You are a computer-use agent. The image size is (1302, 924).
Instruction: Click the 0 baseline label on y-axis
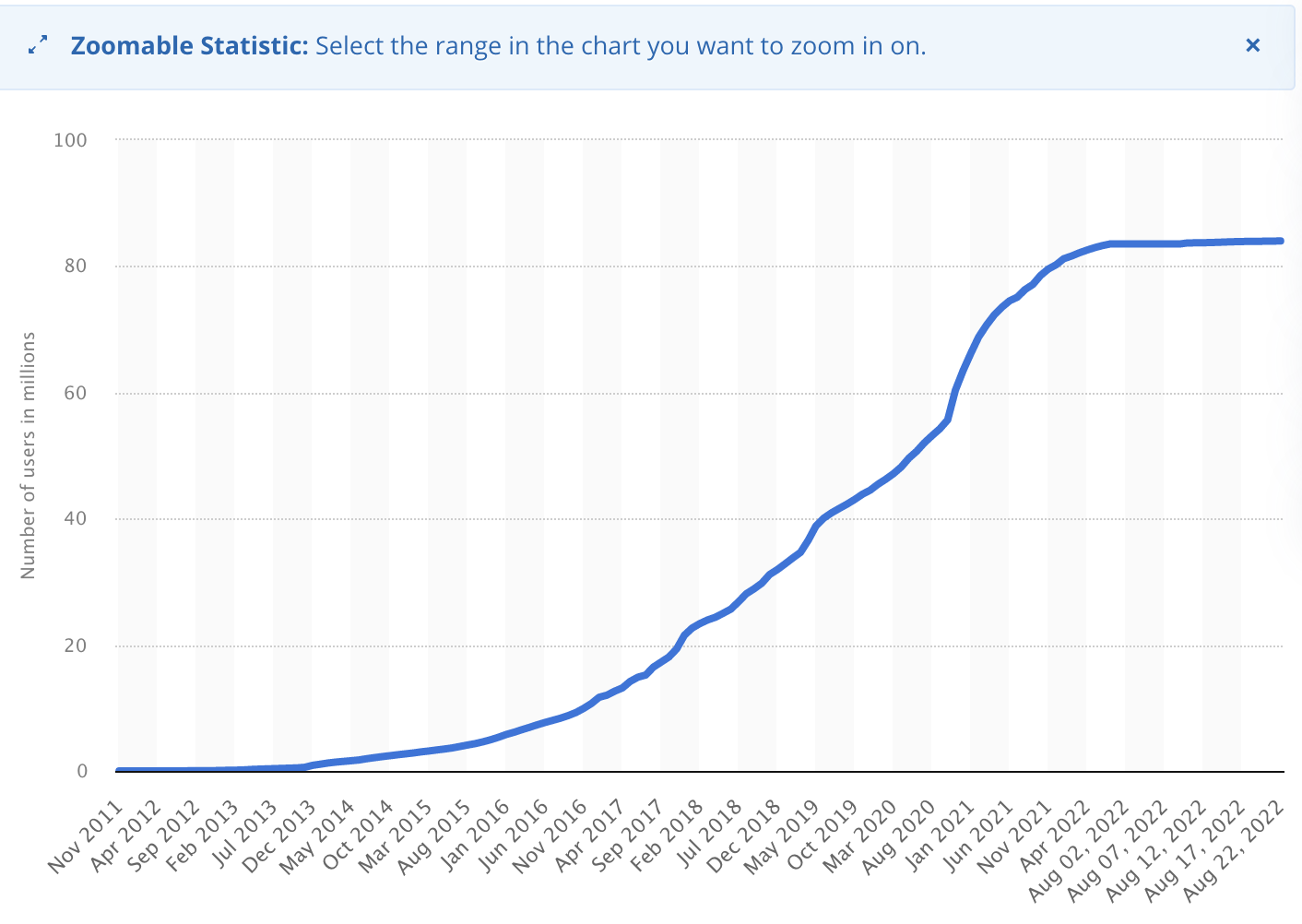pos(82,771)
